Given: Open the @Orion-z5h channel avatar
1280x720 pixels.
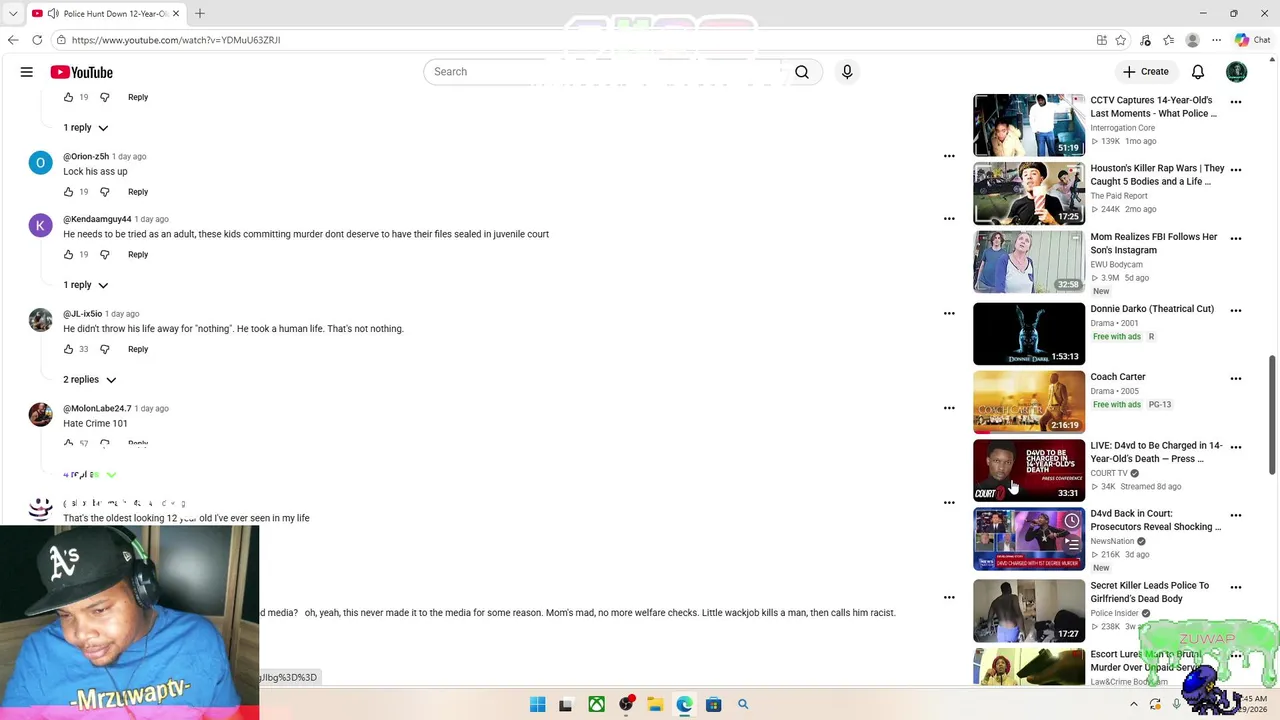Looking at the screenshot, I should pyautogui.click(x=40, y=163).
